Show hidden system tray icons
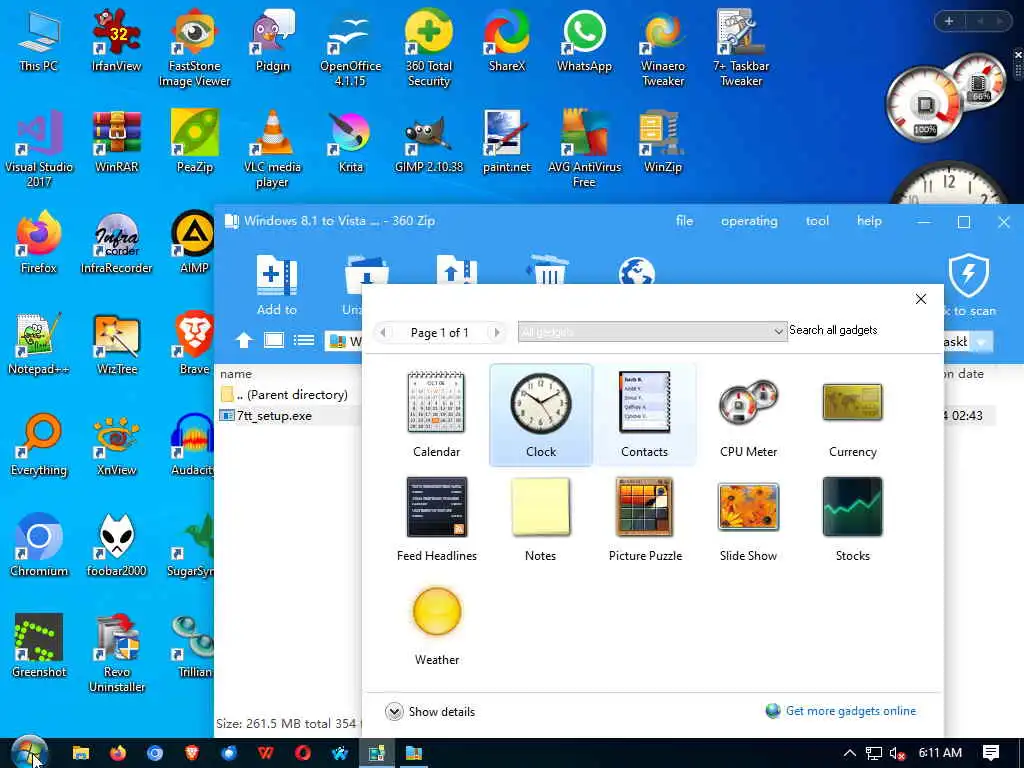 [x=849, y=753]
